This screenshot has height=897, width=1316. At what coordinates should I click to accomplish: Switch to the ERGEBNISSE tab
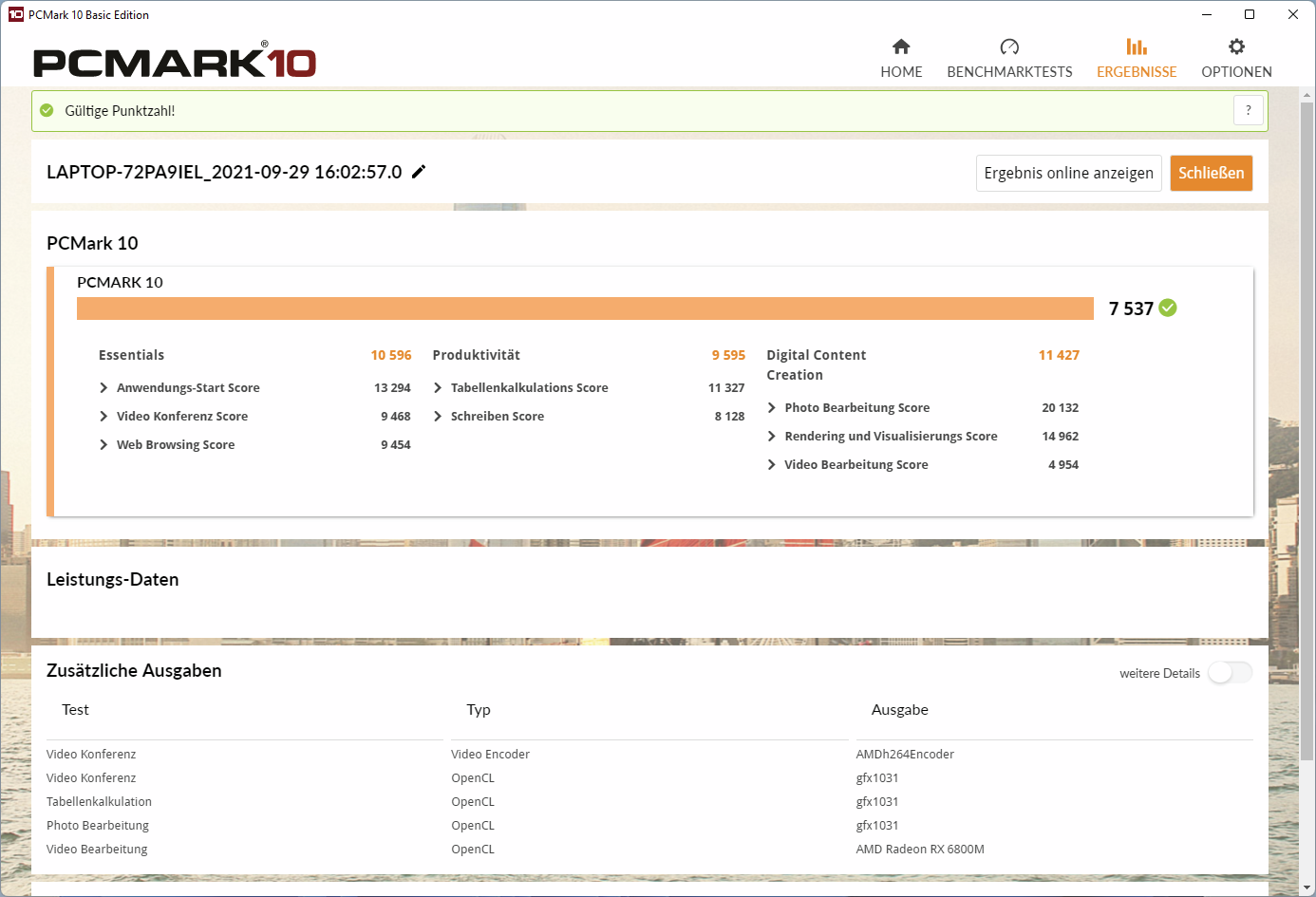[1137, 59]
